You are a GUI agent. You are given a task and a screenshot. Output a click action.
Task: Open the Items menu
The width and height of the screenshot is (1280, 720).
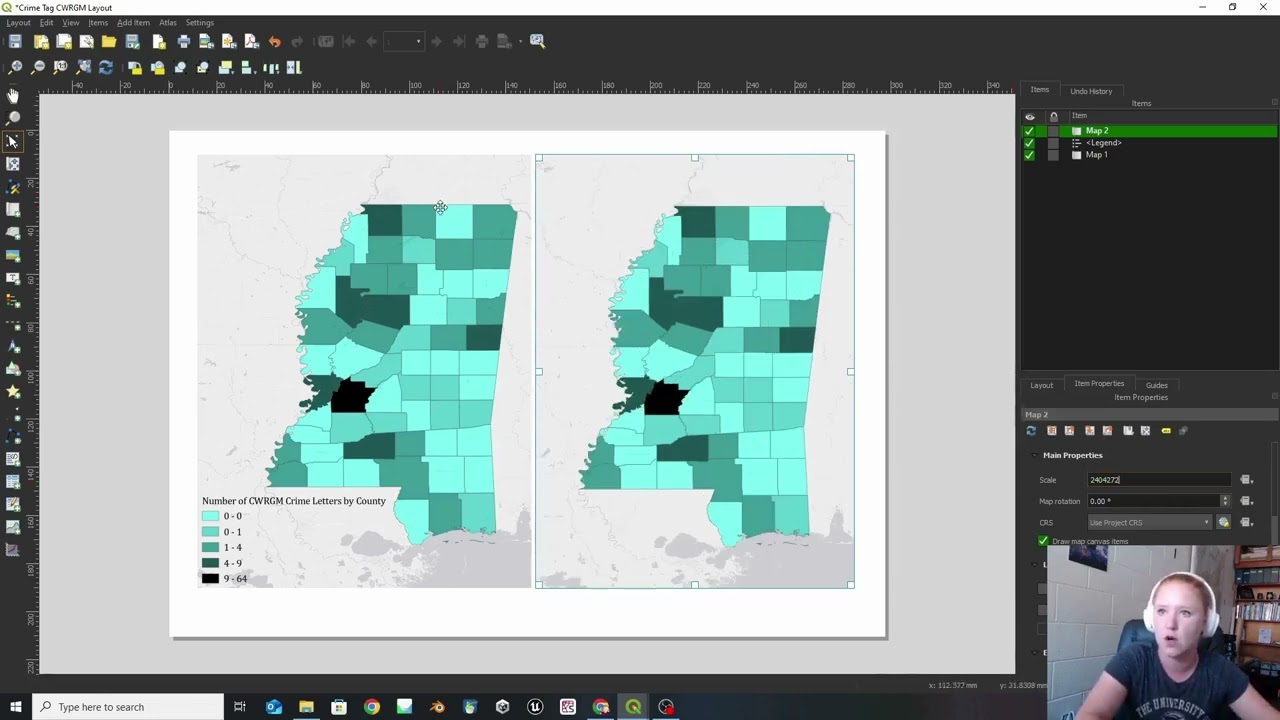[x=98, y=22]
